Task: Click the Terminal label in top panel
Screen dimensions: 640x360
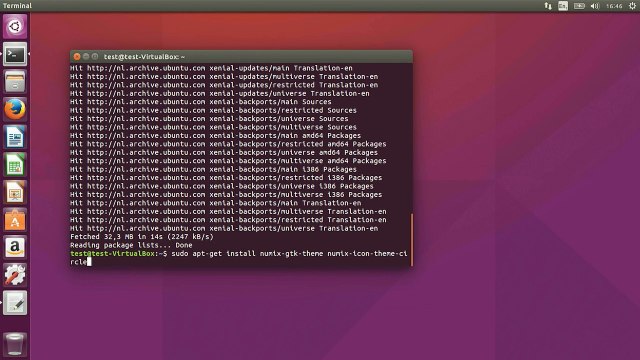Action: pyautogui.click(x=17, y=6)
